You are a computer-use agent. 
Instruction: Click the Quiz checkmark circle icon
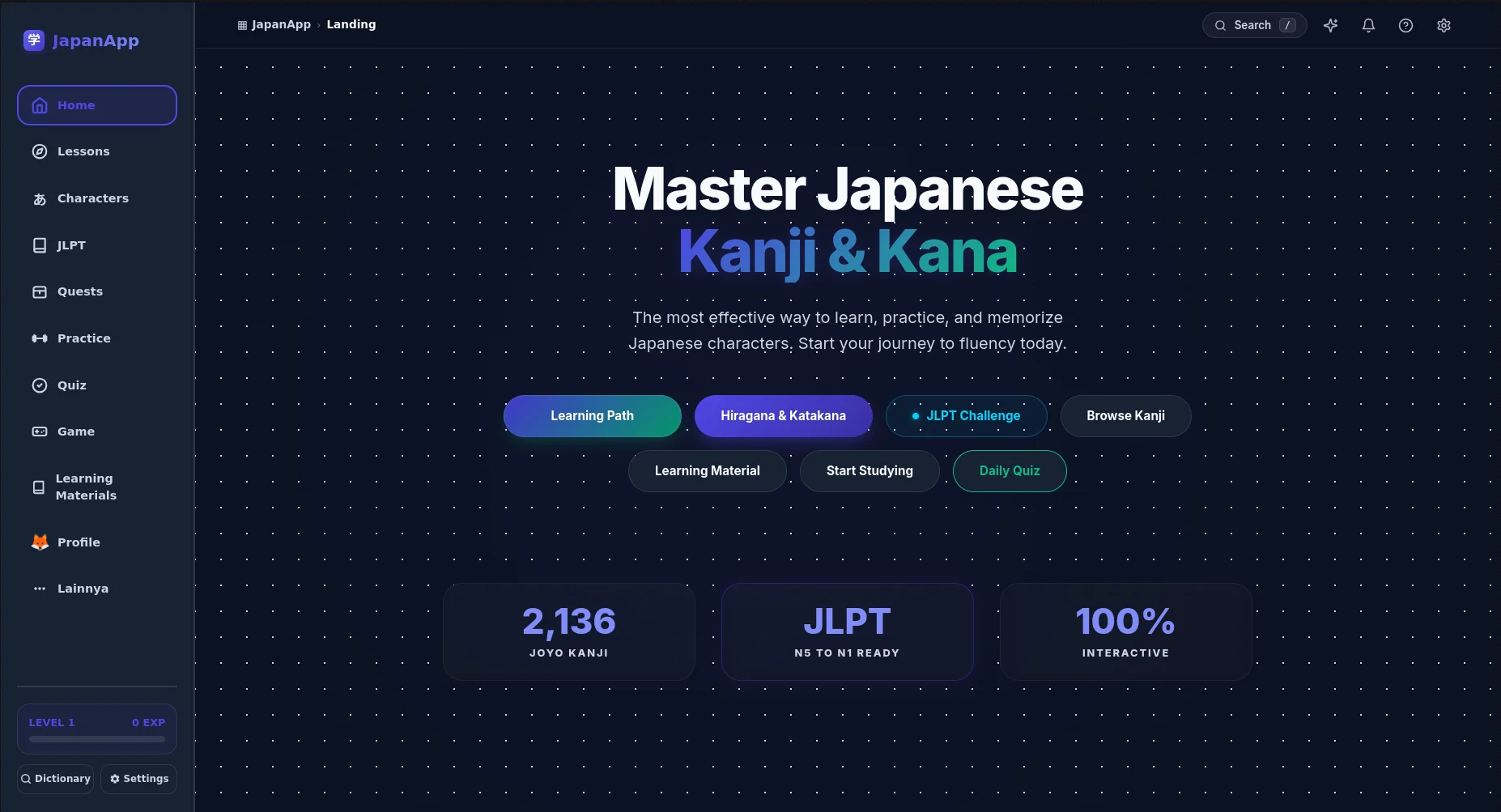[x=40, y=385]
